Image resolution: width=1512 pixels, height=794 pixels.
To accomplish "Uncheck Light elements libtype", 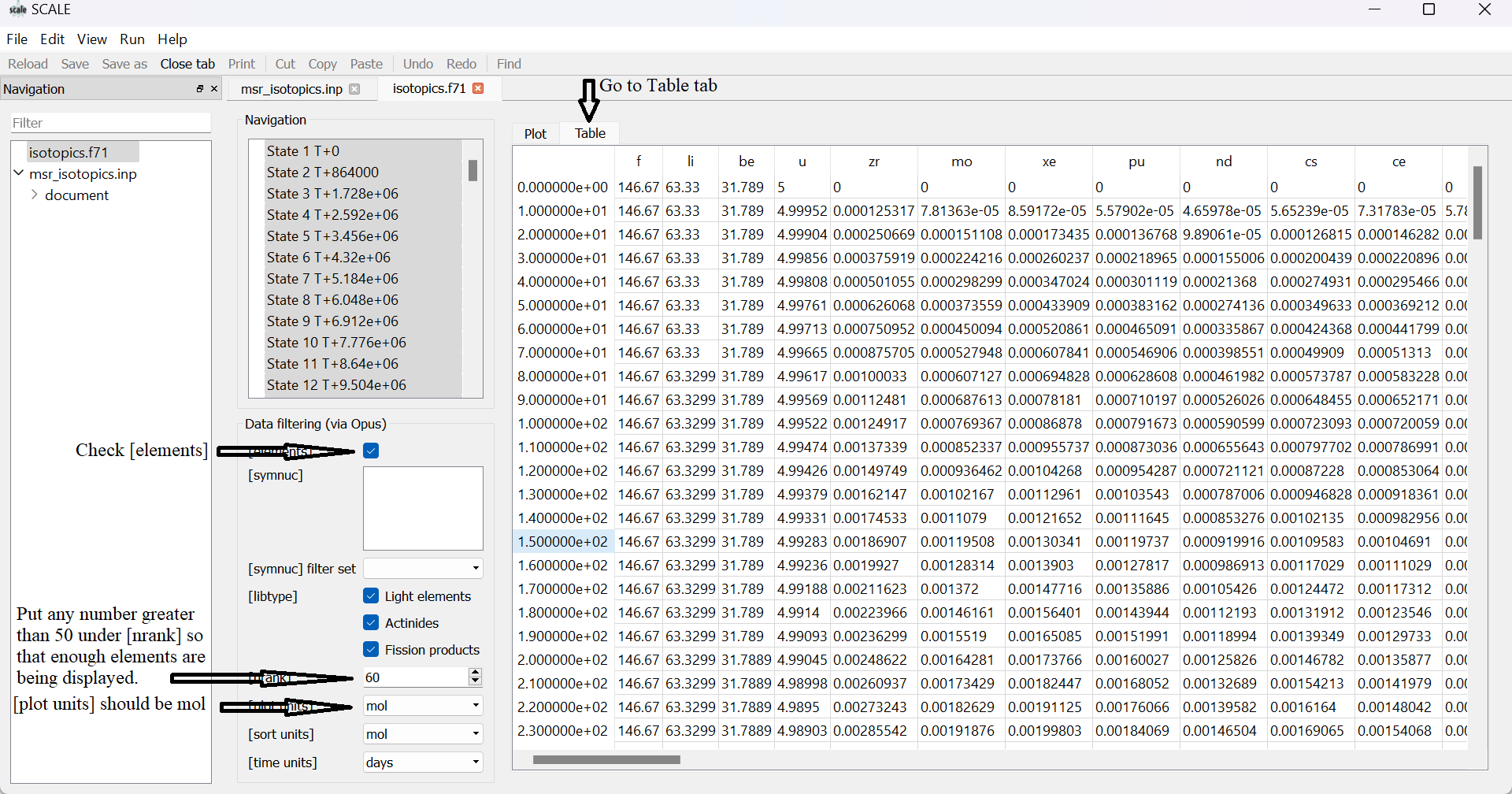I will [x=371, y=595].
